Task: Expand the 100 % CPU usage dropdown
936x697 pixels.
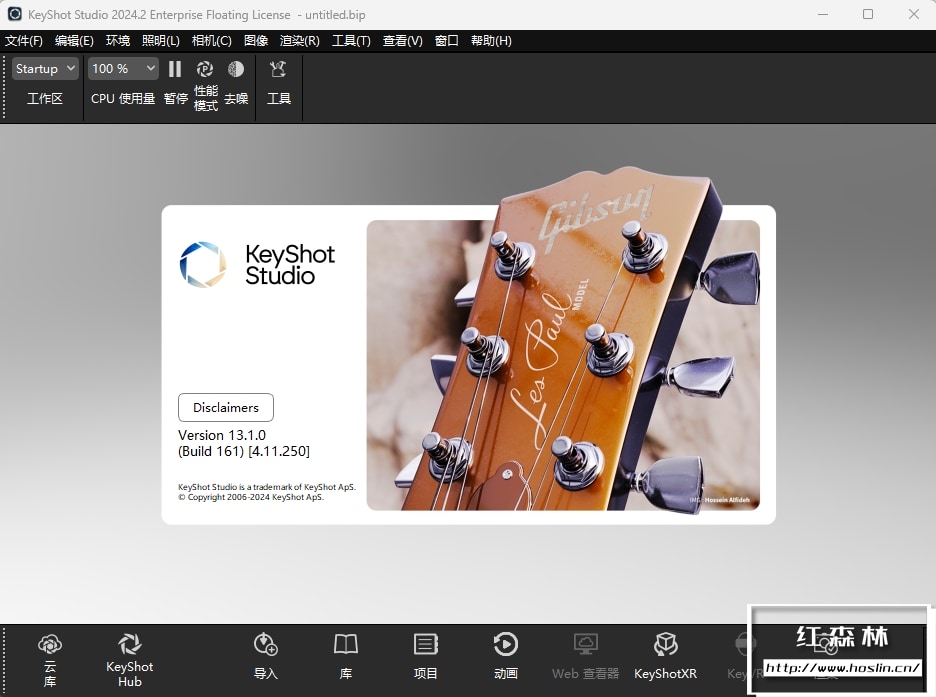Action: (123, 69)
